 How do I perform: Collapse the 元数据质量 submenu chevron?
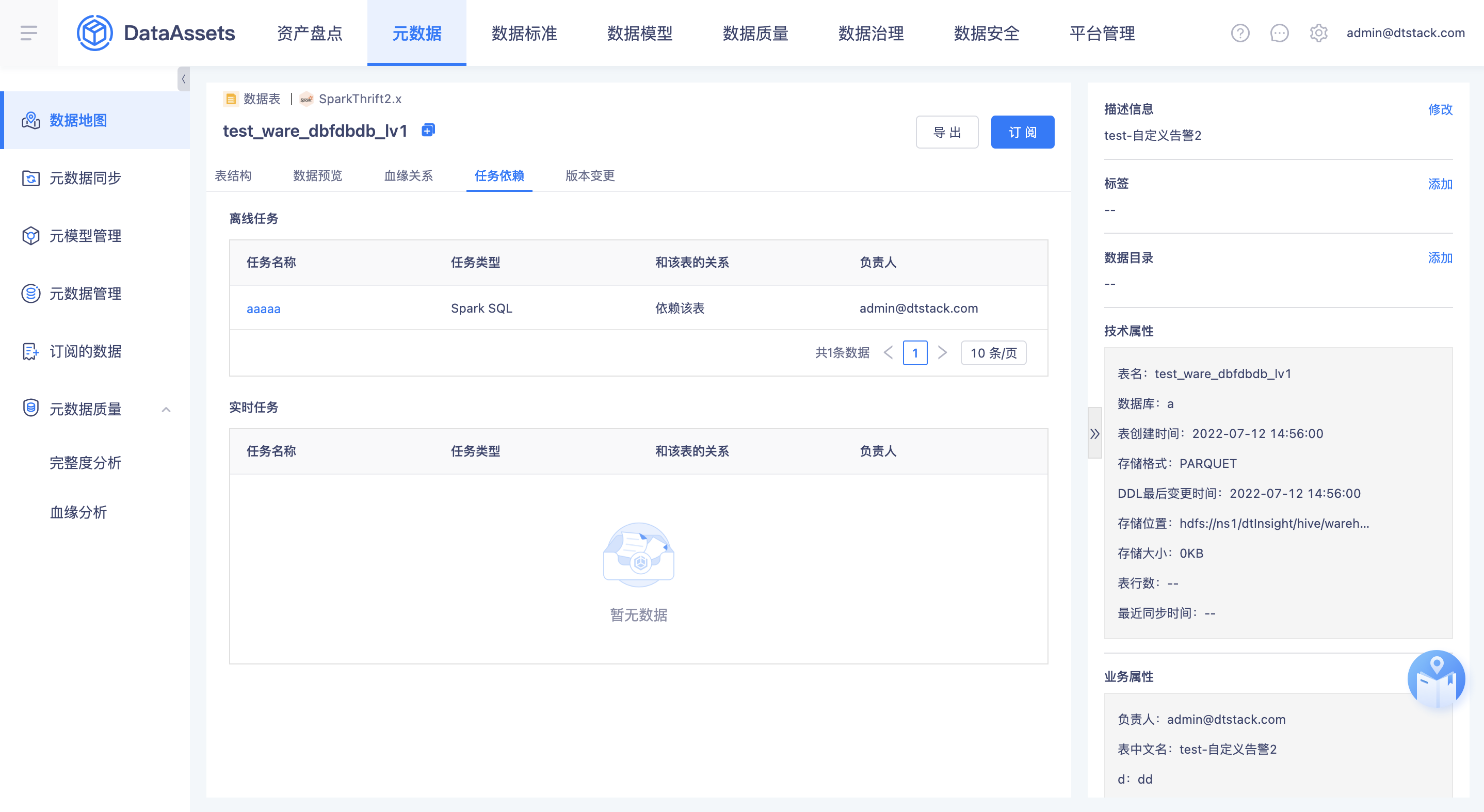click(x=166, y=410)
